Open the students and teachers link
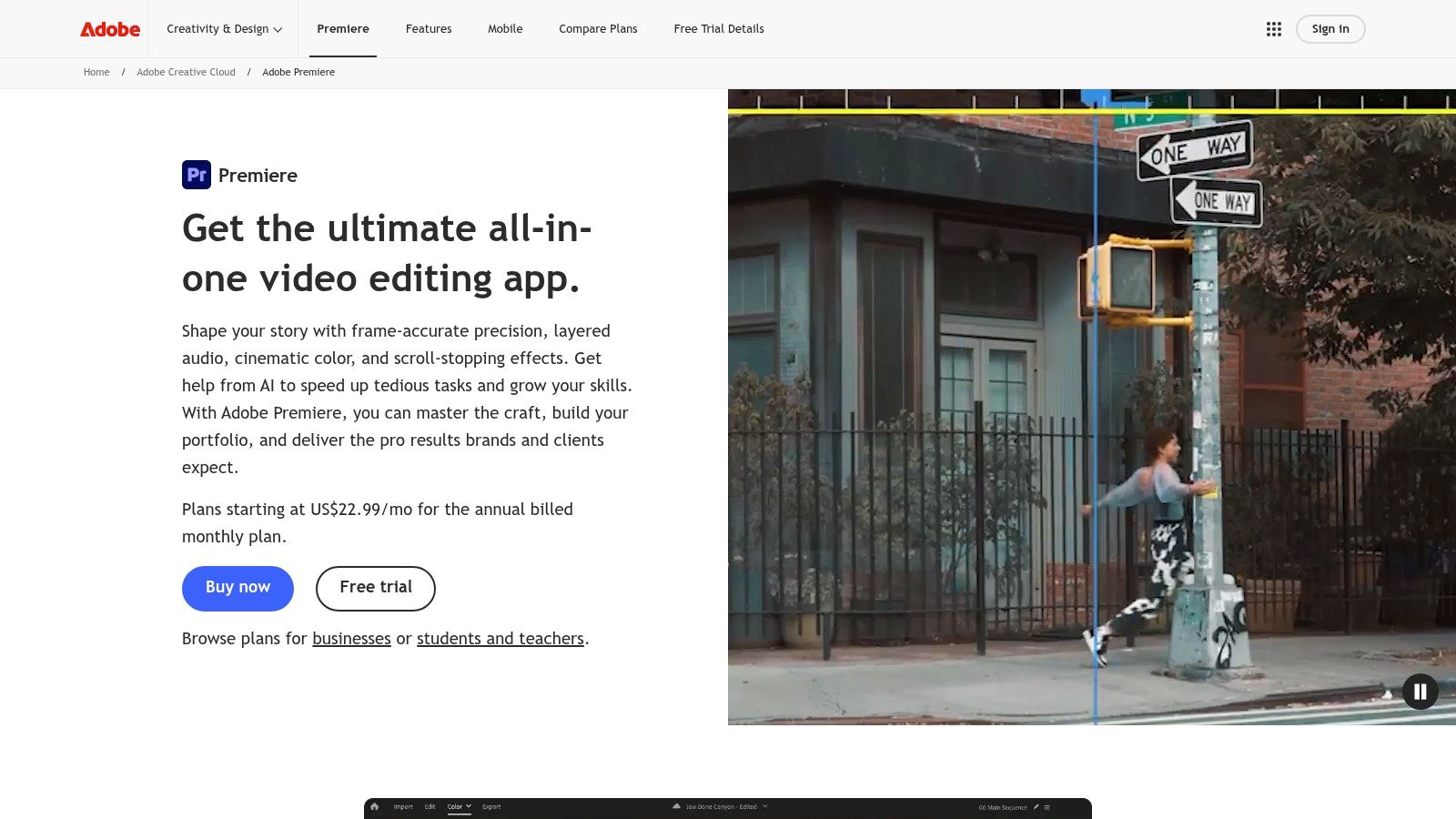Image resolution: width=1456 pixels, height=819 pixels. coord(500,639)
